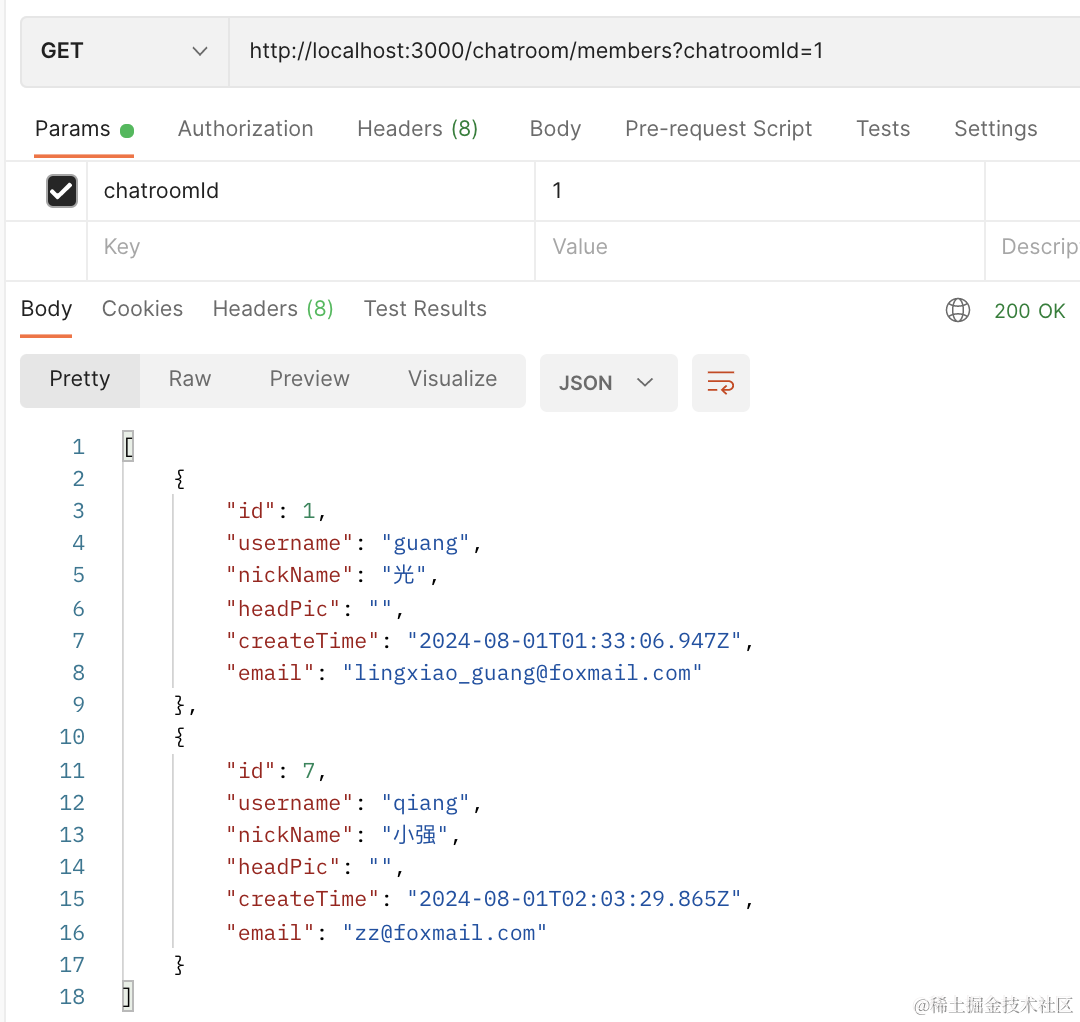Image resolution: width=1080 pixels, height=1022 pixels.
Task: Click the wrap lines icon
Action: click(720, 383)
